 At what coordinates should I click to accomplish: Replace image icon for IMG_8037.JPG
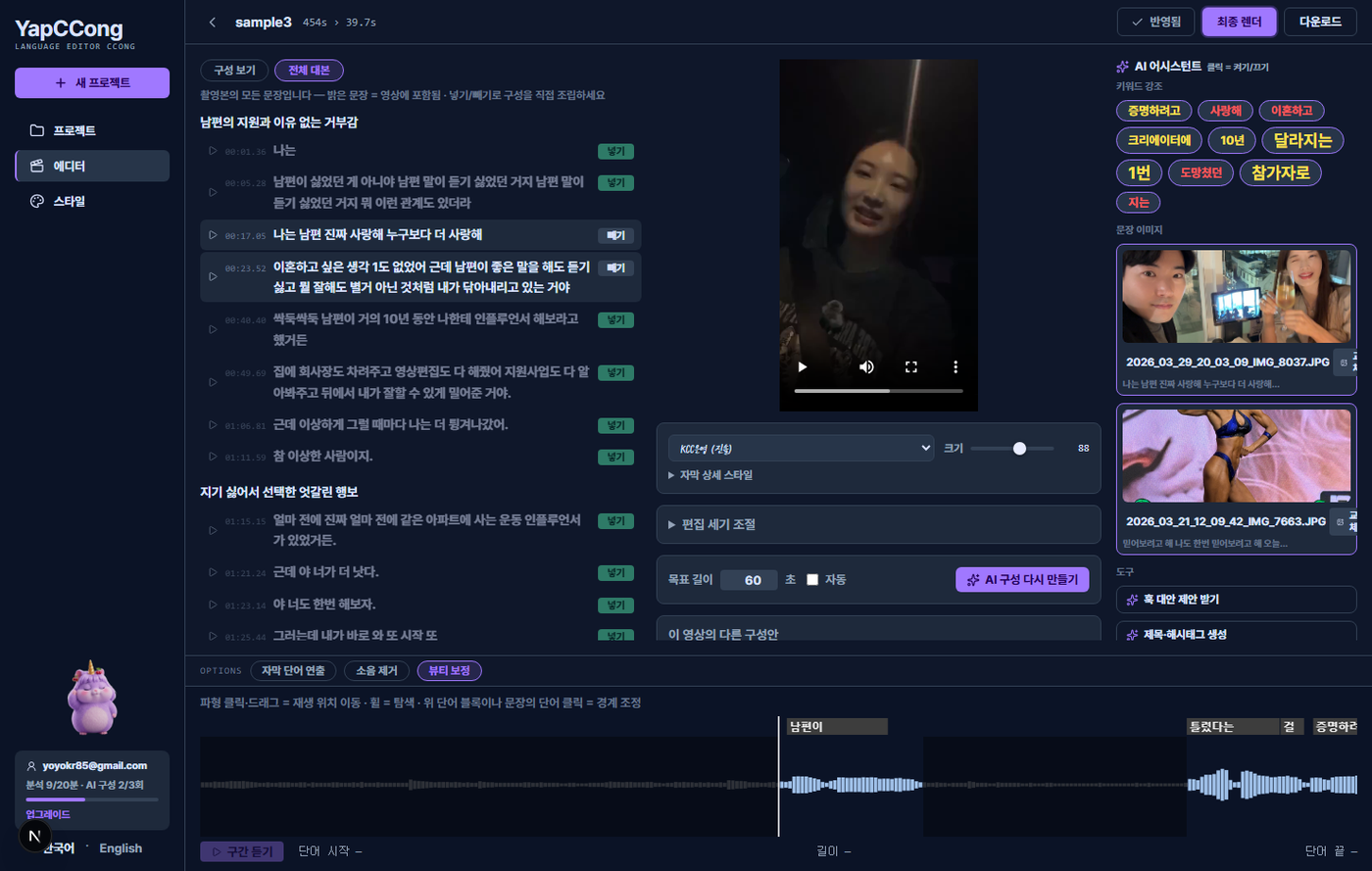point(1344,363)
